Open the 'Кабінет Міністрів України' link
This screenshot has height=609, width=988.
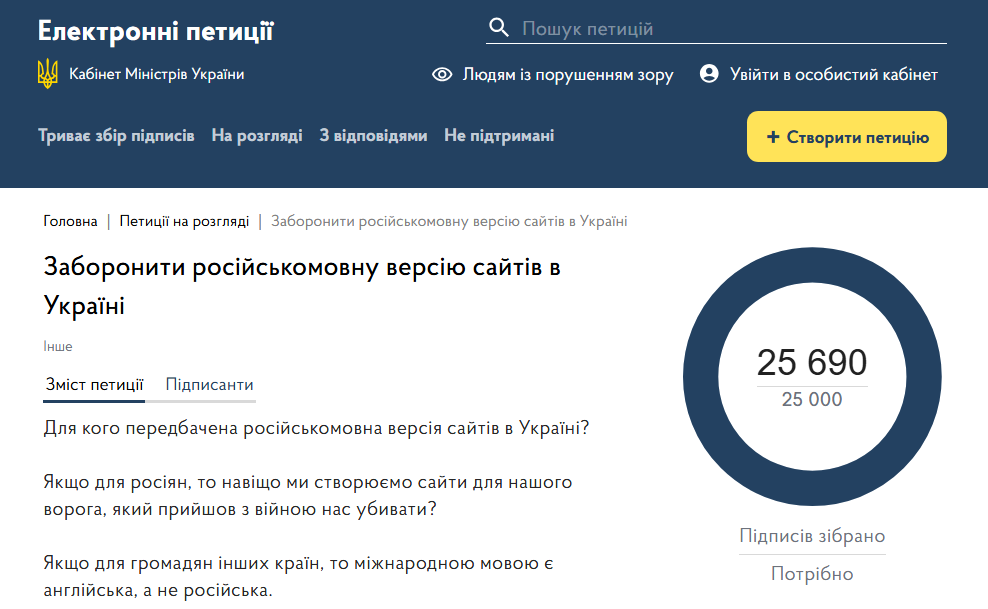pyautogui.click(x=156, y=74)
